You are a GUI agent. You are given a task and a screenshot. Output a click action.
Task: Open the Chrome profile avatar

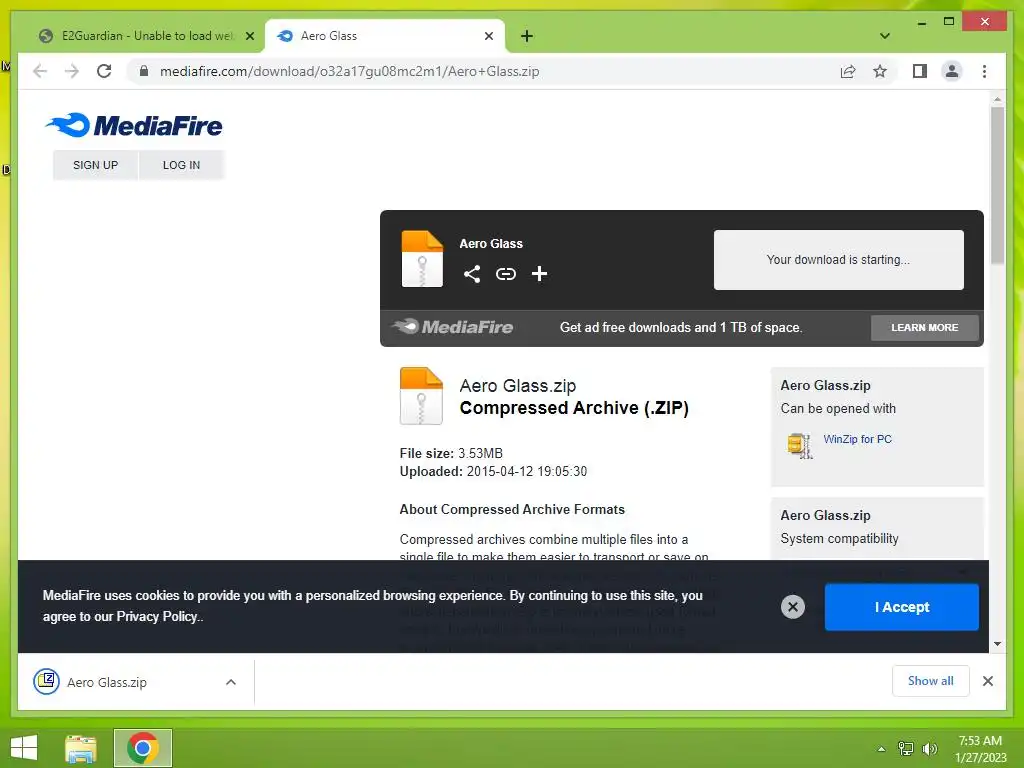(952, 71)
